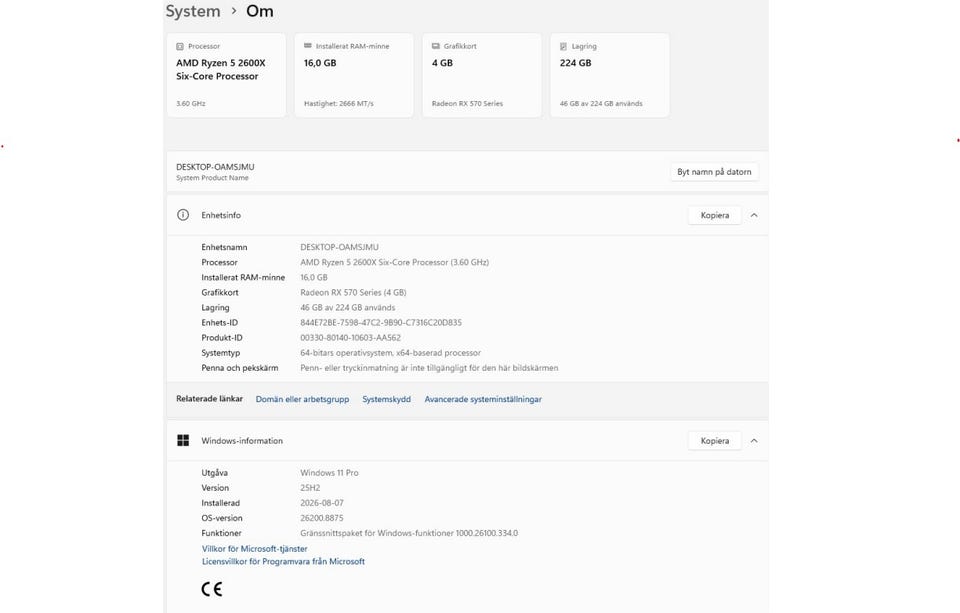960x613 pixels.
Task: Collapse the Enhetsinfo section chevron
Action: click(754, 215)
